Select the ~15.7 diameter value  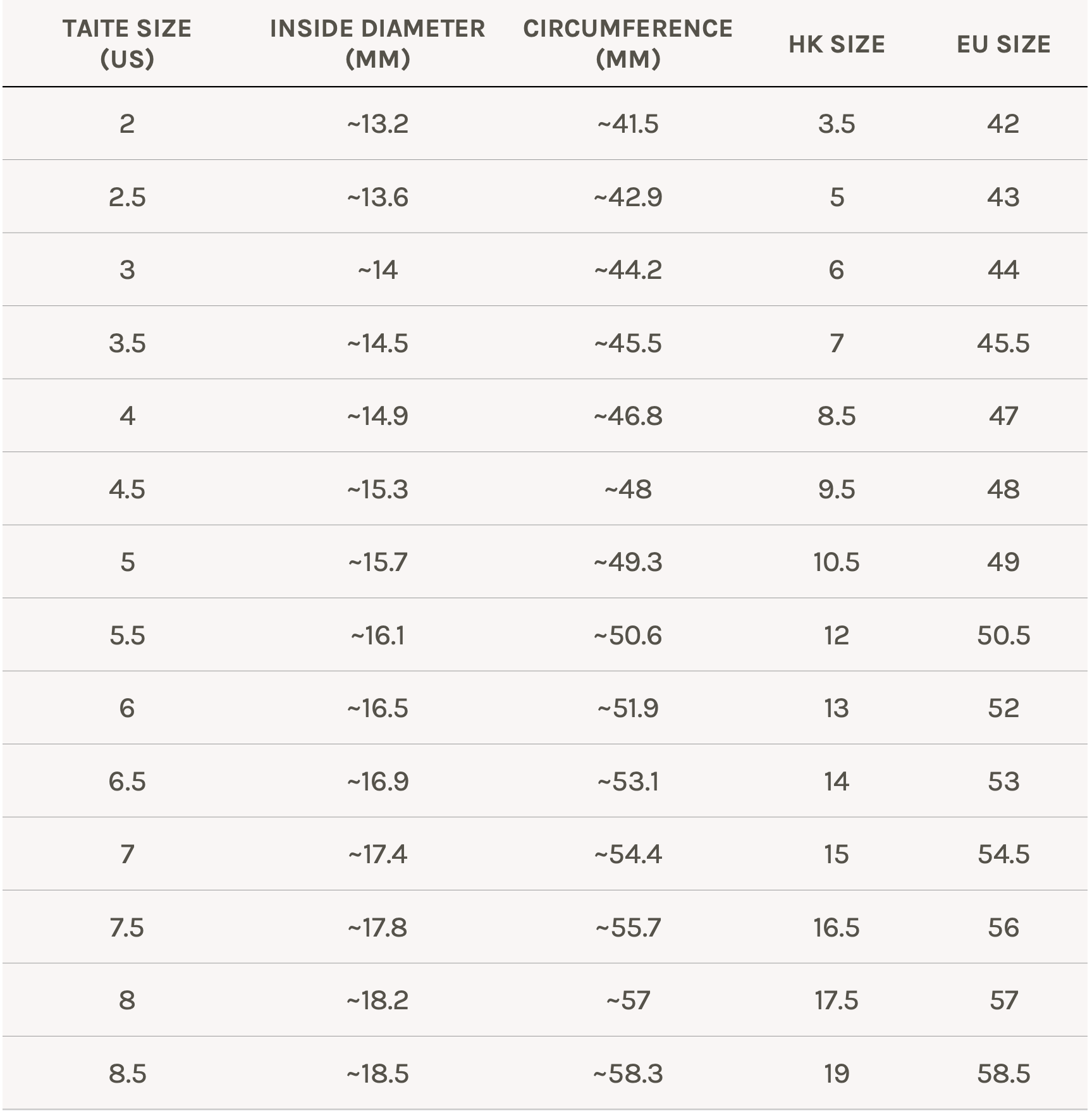tap(377, 562)
